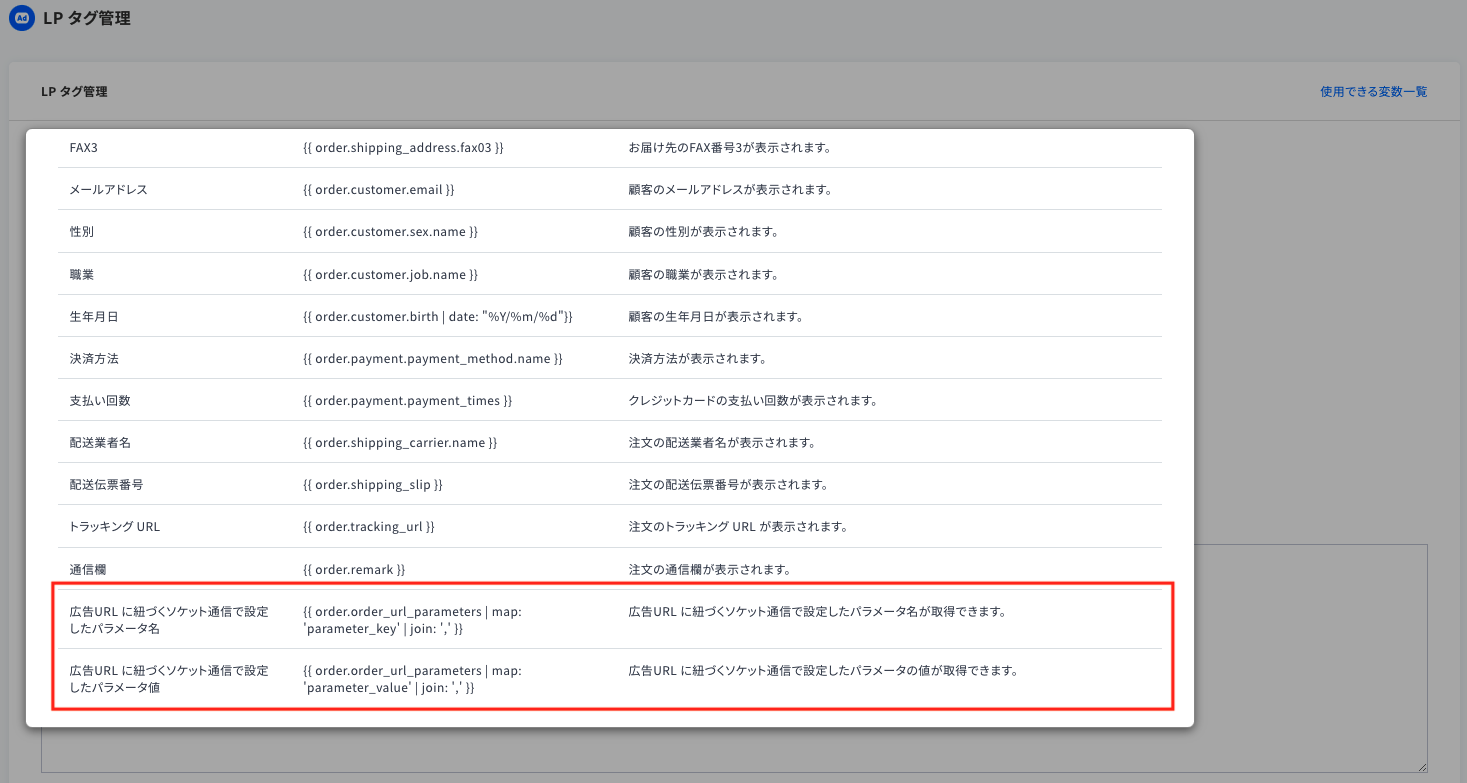
Task: Select the order.customer.birth date variable
Action: (437, 317)
